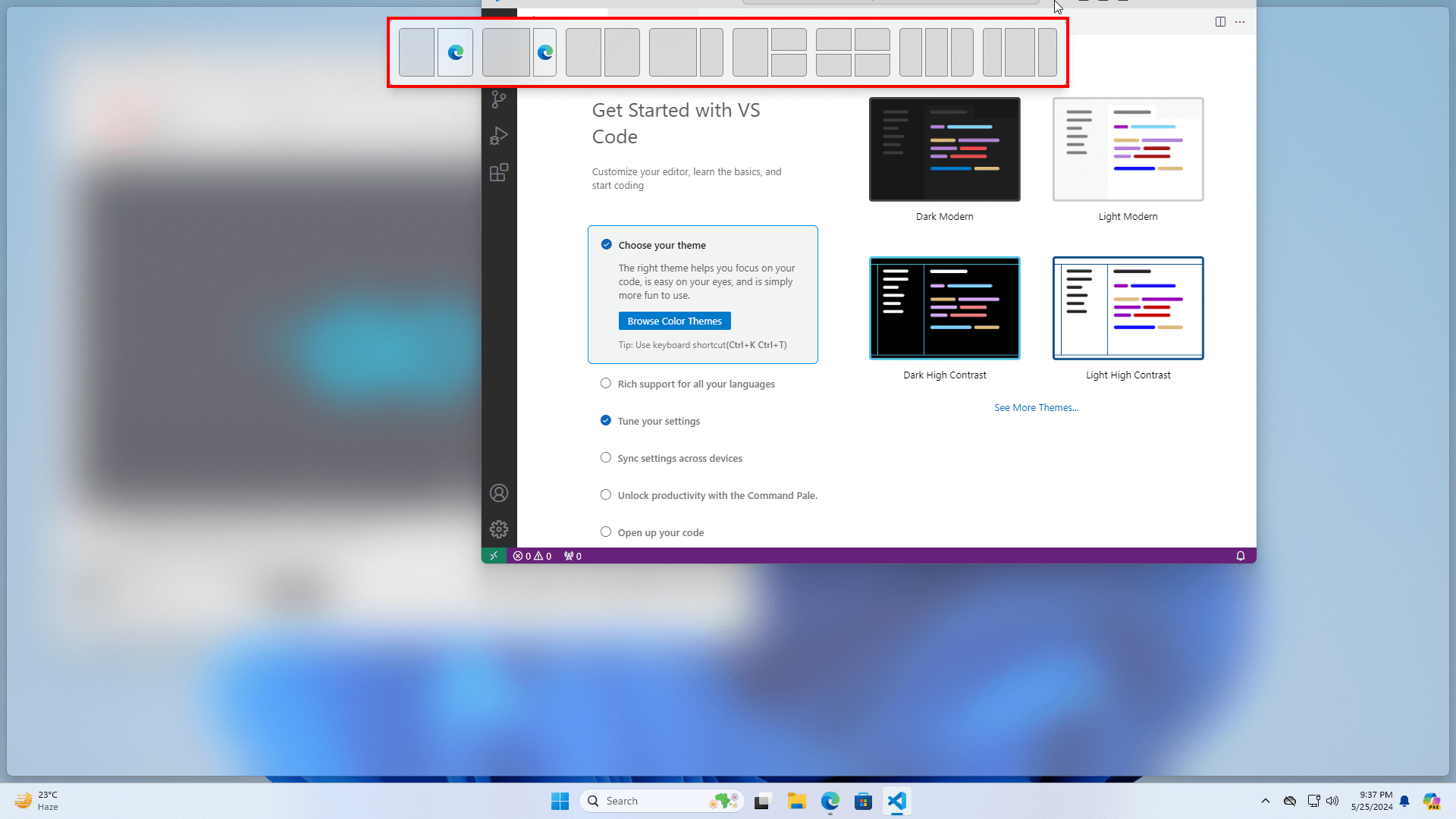Open the Windows Start menu
Viewport: 1456px width, 819px height.
pyautogui.click(x=560, y=800)
